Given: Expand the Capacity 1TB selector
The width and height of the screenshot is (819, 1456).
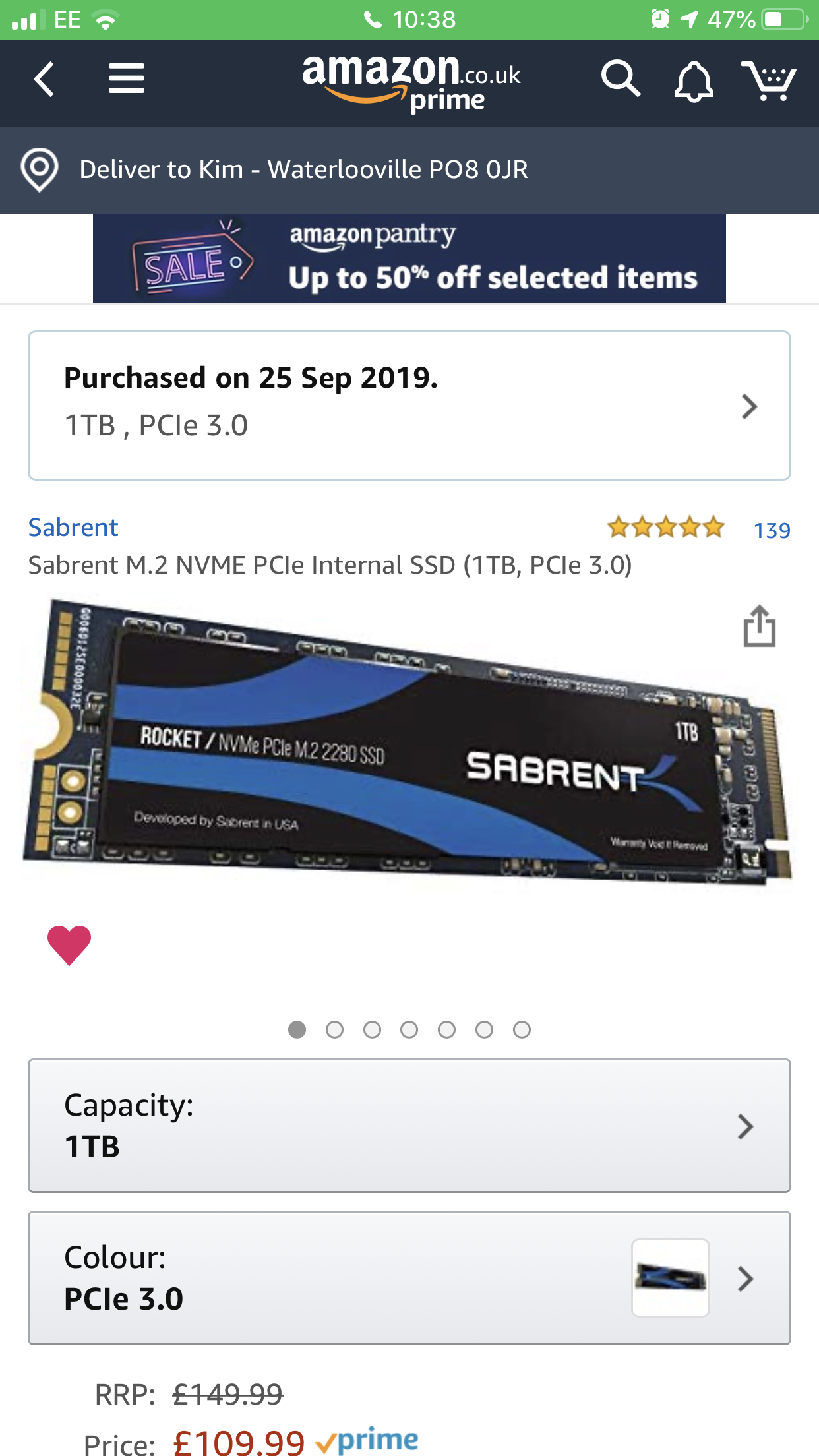Looking at the screenshot, I should (x=409, y=1126).
